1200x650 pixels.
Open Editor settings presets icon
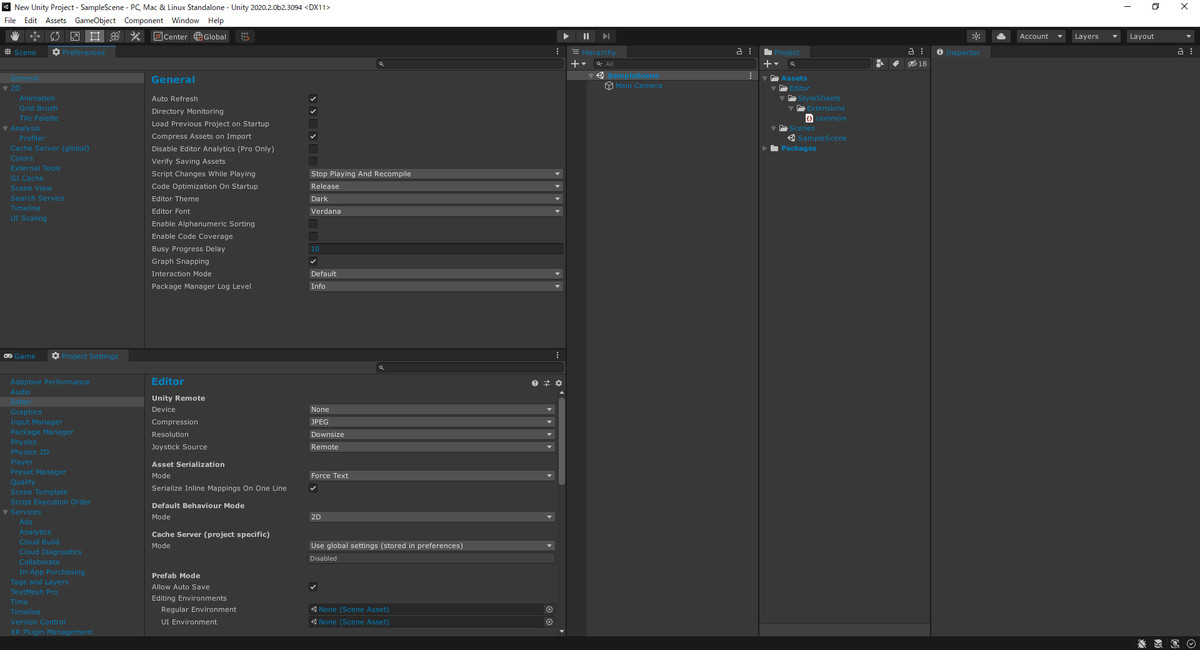tap(547, 383)
